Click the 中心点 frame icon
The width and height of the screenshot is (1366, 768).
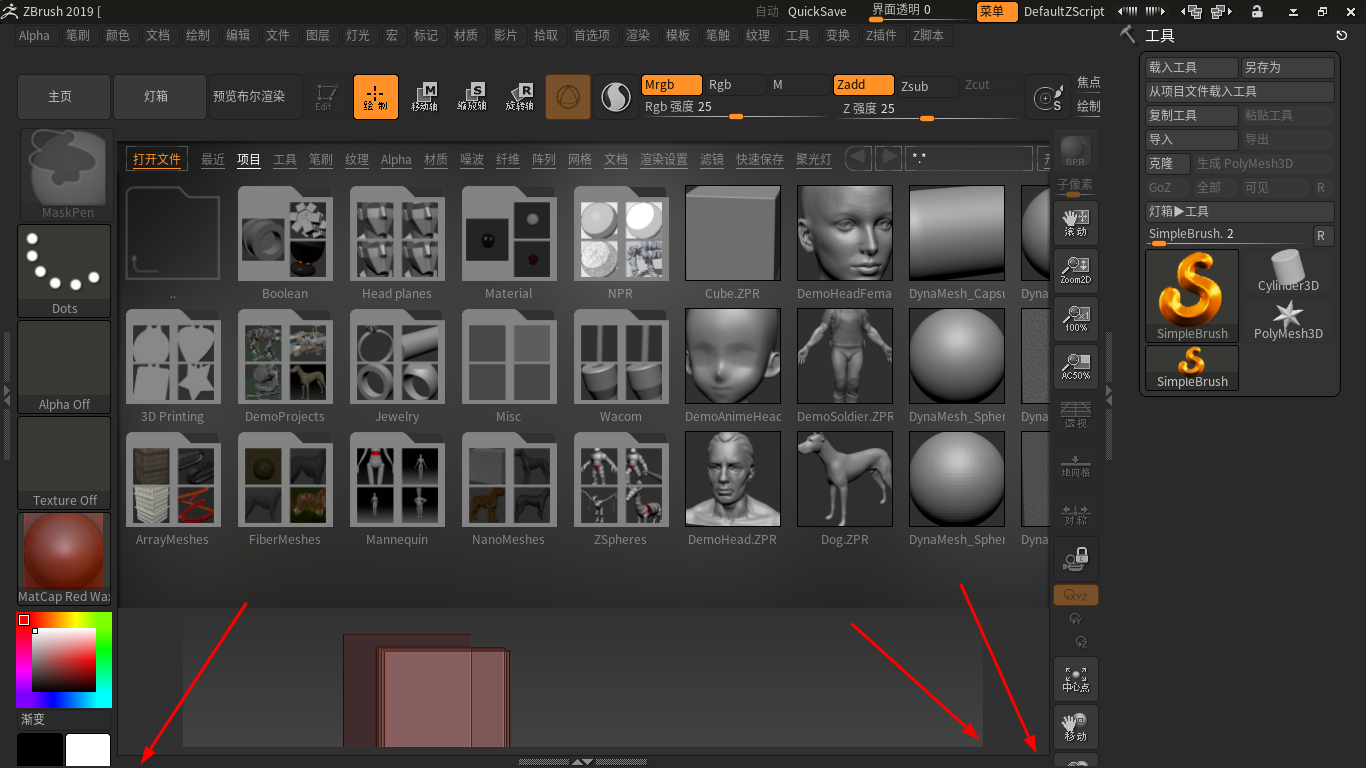coord(1076,678)
